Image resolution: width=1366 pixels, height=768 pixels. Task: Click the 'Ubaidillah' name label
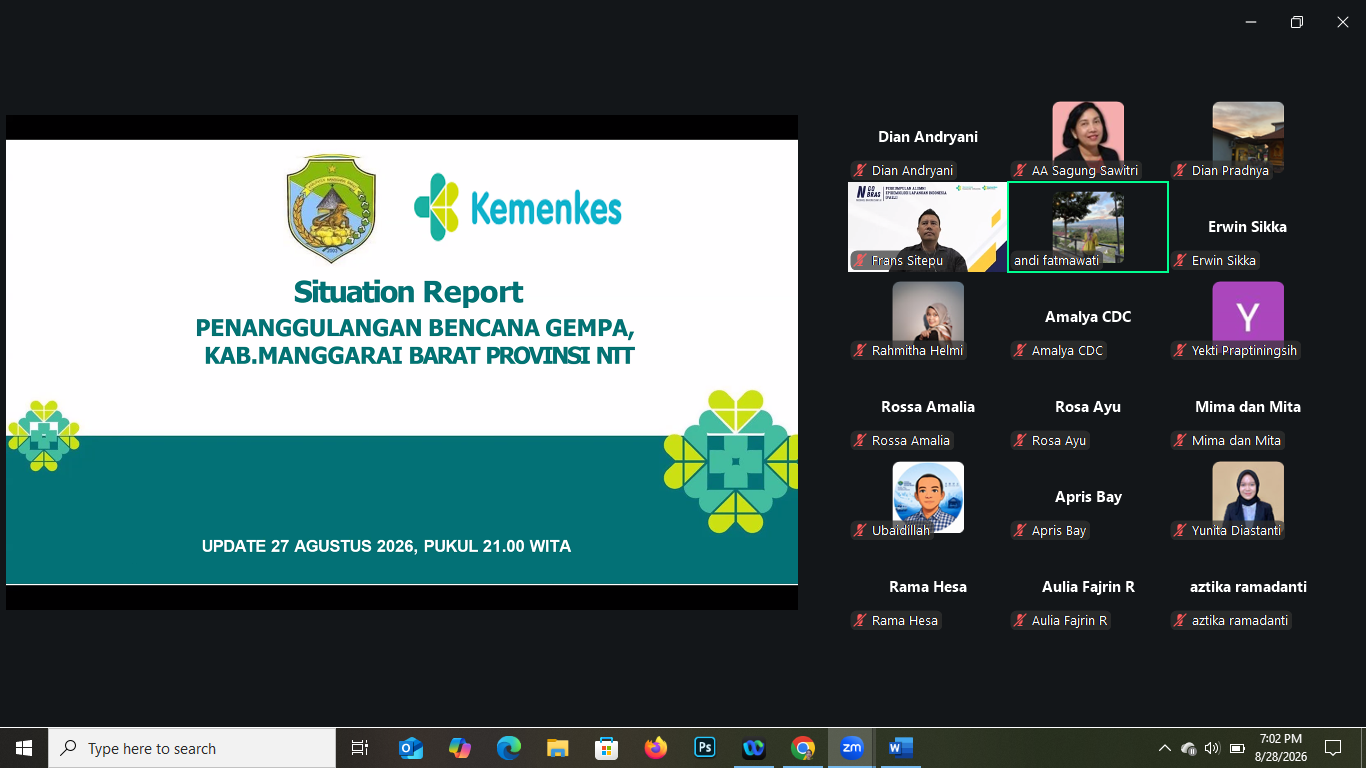click(x=901, y=531)
